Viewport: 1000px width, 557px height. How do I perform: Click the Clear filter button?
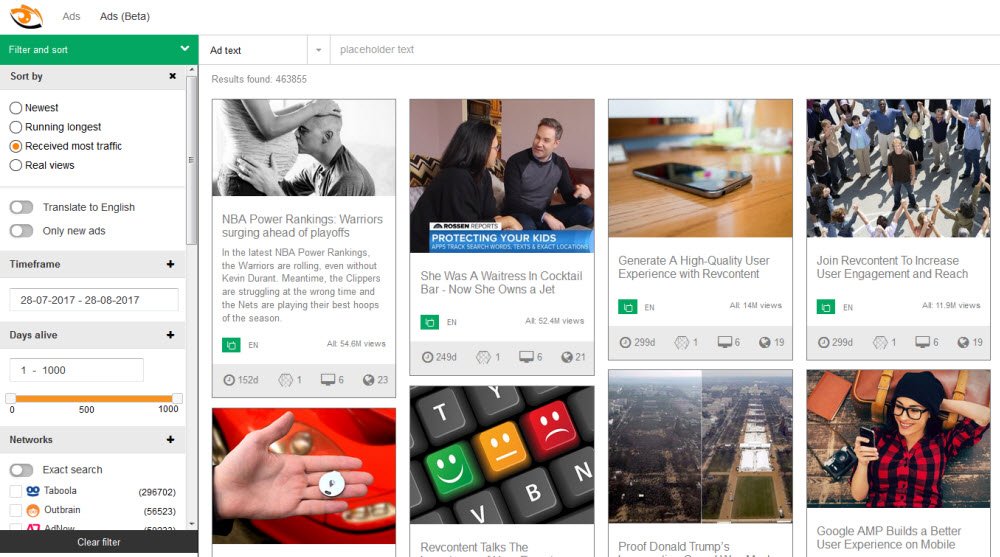(x=99, y=542)
